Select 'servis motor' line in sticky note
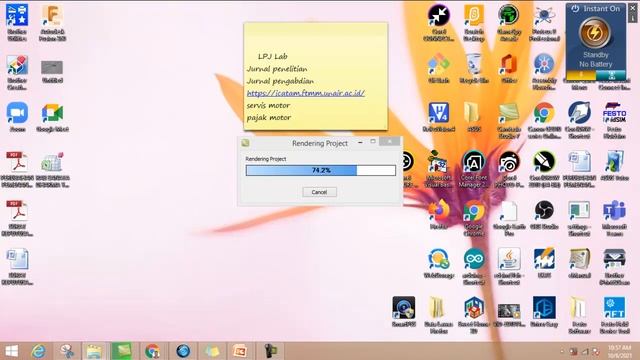Image resolution: width=640 pixels, height=360 pixels. (x=268, y=105)
